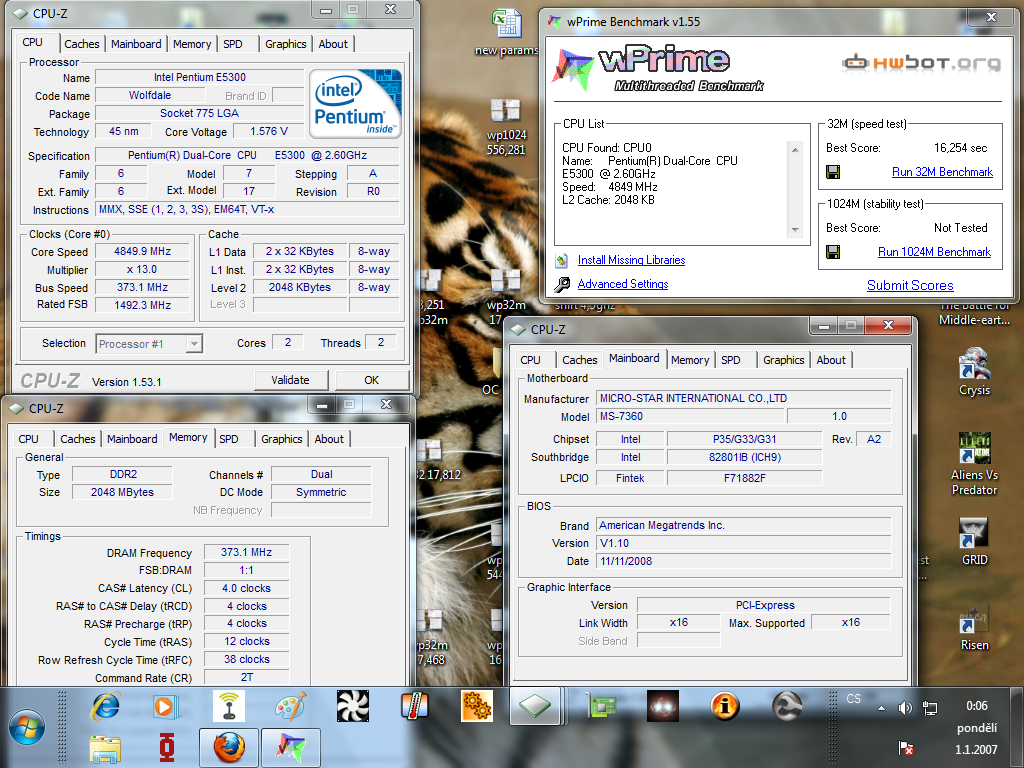Click the hwbot.org logo in wPrime

click(921, 63)
